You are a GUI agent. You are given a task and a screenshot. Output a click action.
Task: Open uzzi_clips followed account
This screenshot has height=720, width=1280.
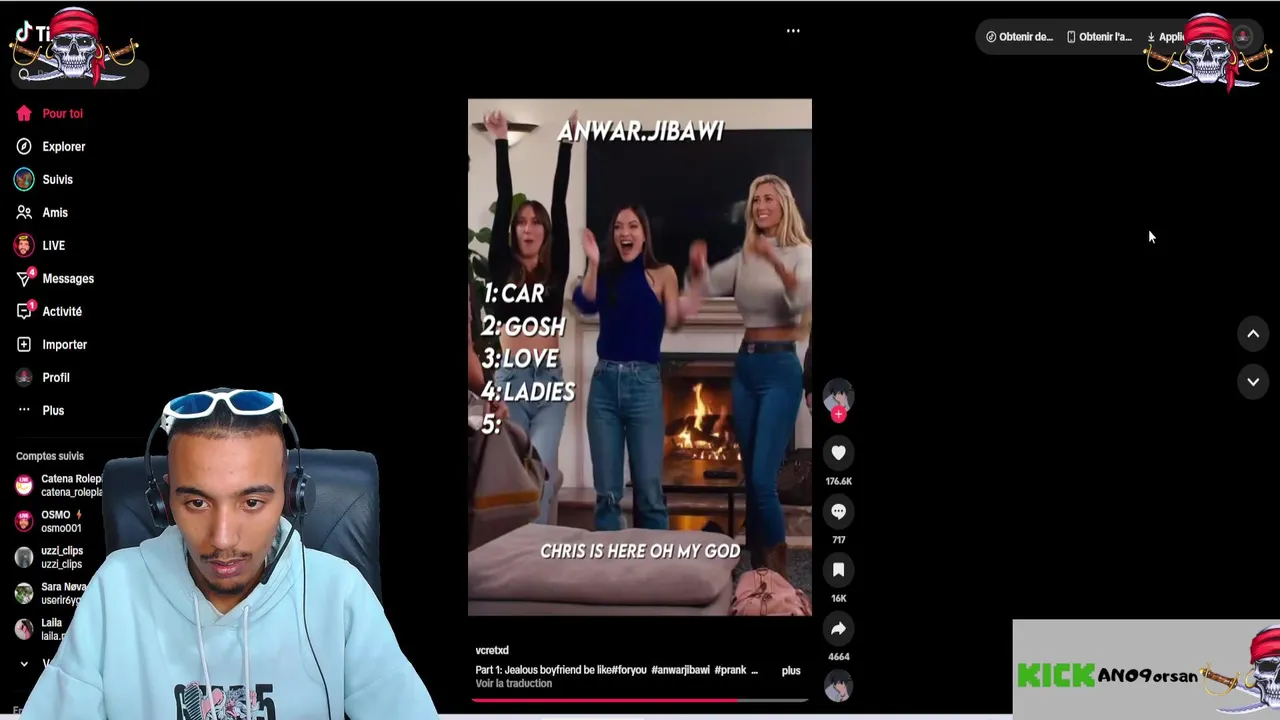[50, 558]
